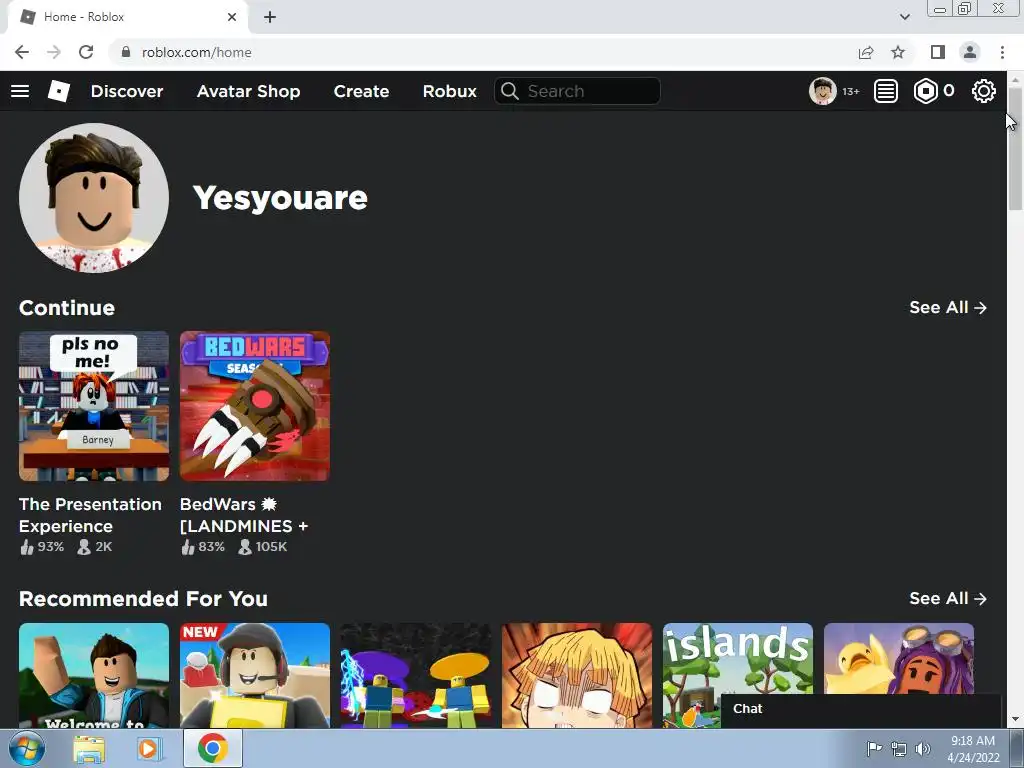Open the anime blond character game thumbnail
This screenshot has width=1024, height=768.
[x=577, y=675]
